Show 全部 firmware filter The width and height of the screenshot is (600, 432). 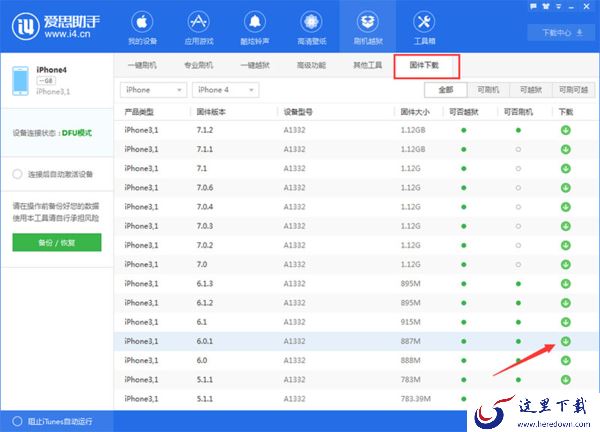tap(446, 90)
